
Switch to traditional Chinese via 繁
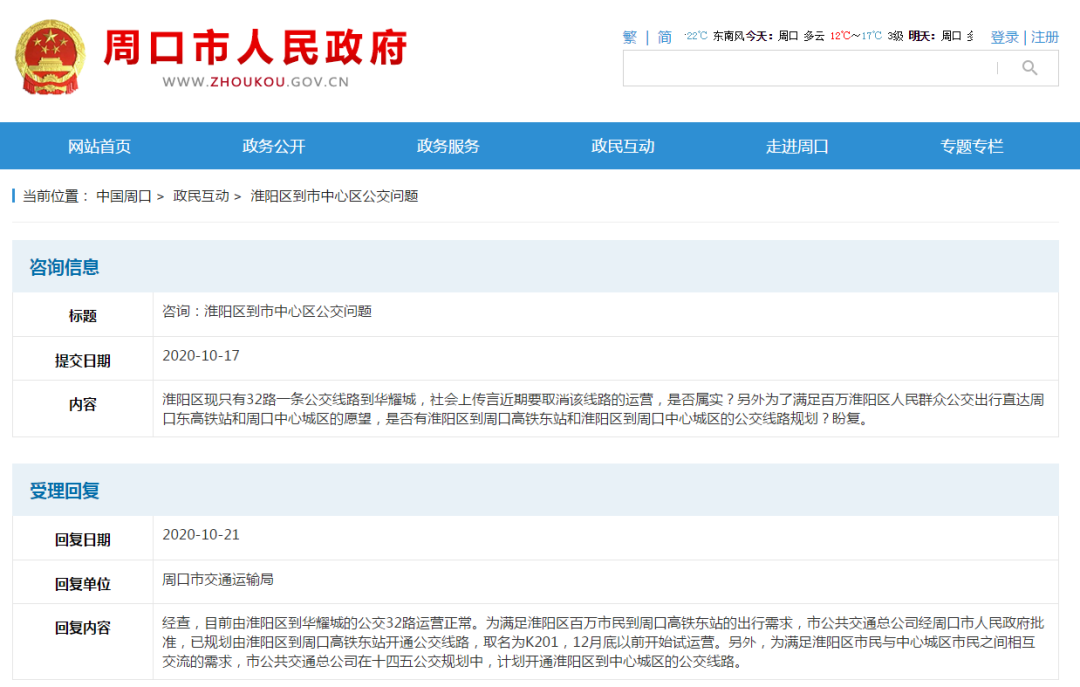[630, 37]
